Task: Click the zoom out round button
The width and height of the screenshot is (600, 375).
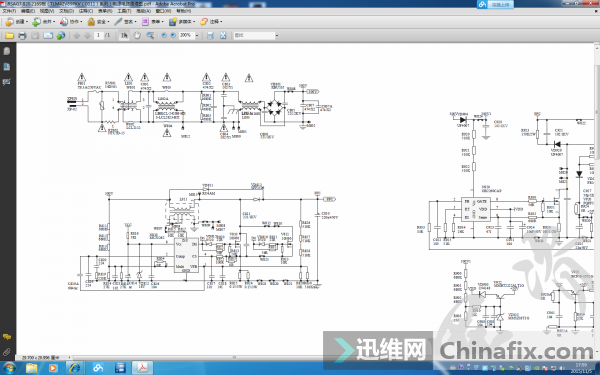Action: click(x=164, y=35)
